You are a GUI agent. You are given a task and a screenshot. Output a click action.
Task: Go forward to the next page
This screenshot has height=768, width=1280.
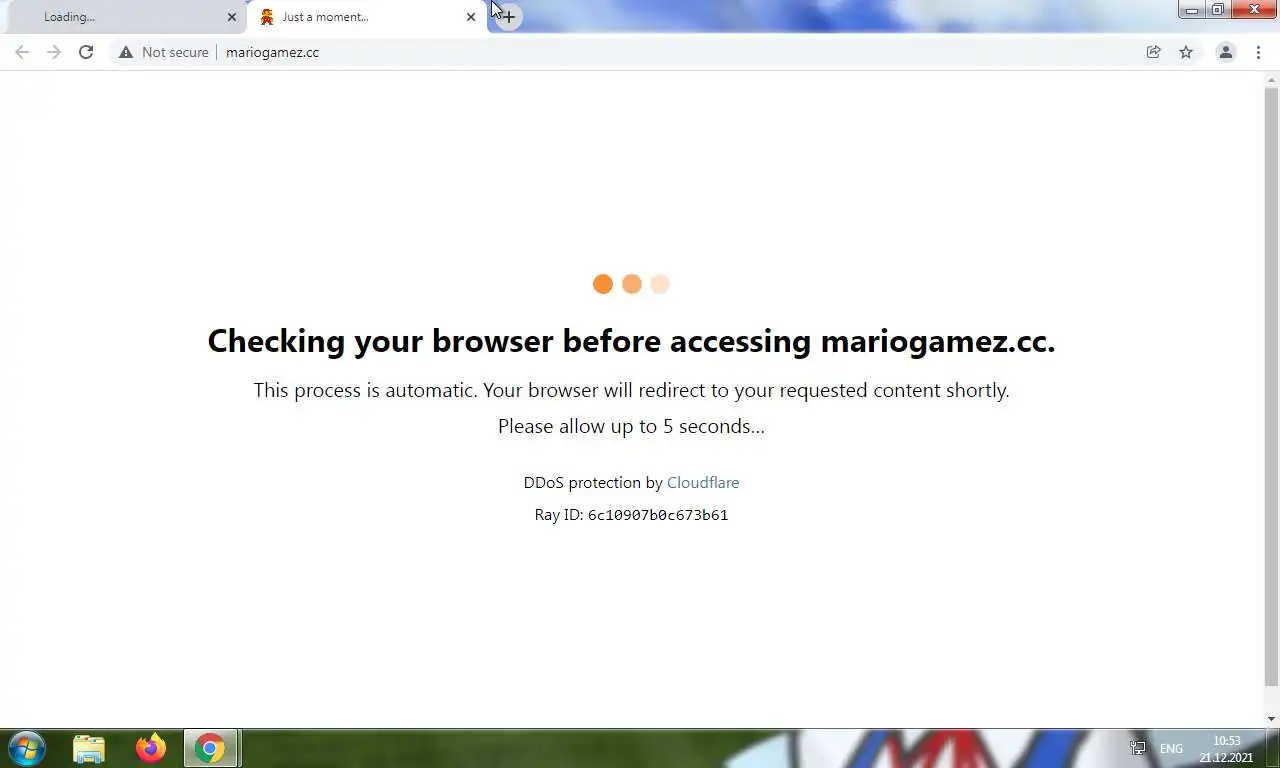pyautogui.click(x=54, y=52)
